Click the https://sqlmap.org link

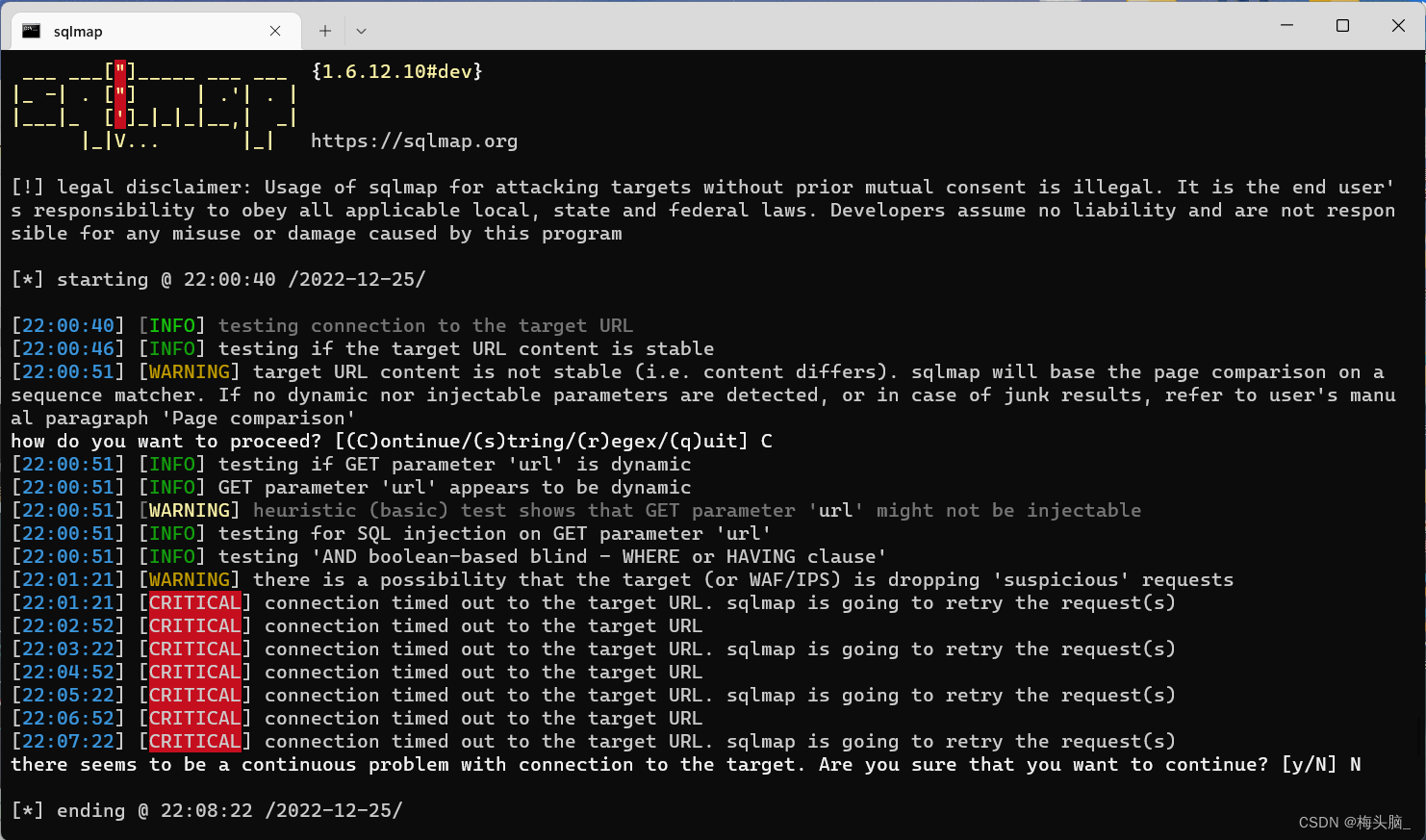(x=414, y=140)
